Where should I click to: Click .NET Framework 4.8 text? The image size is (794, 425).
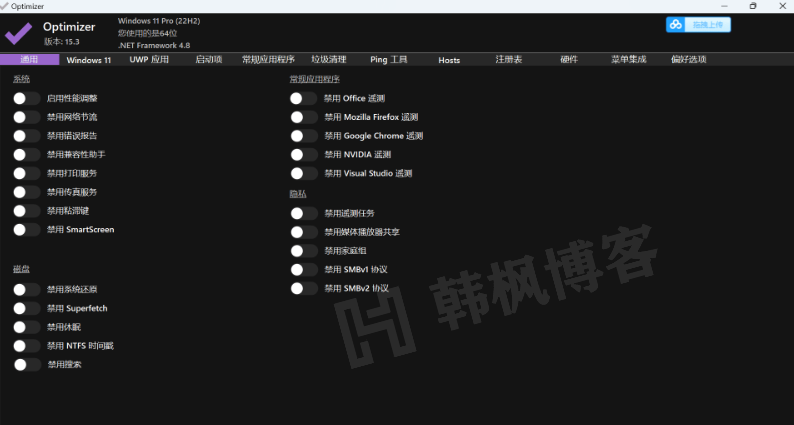pos(154,45)
